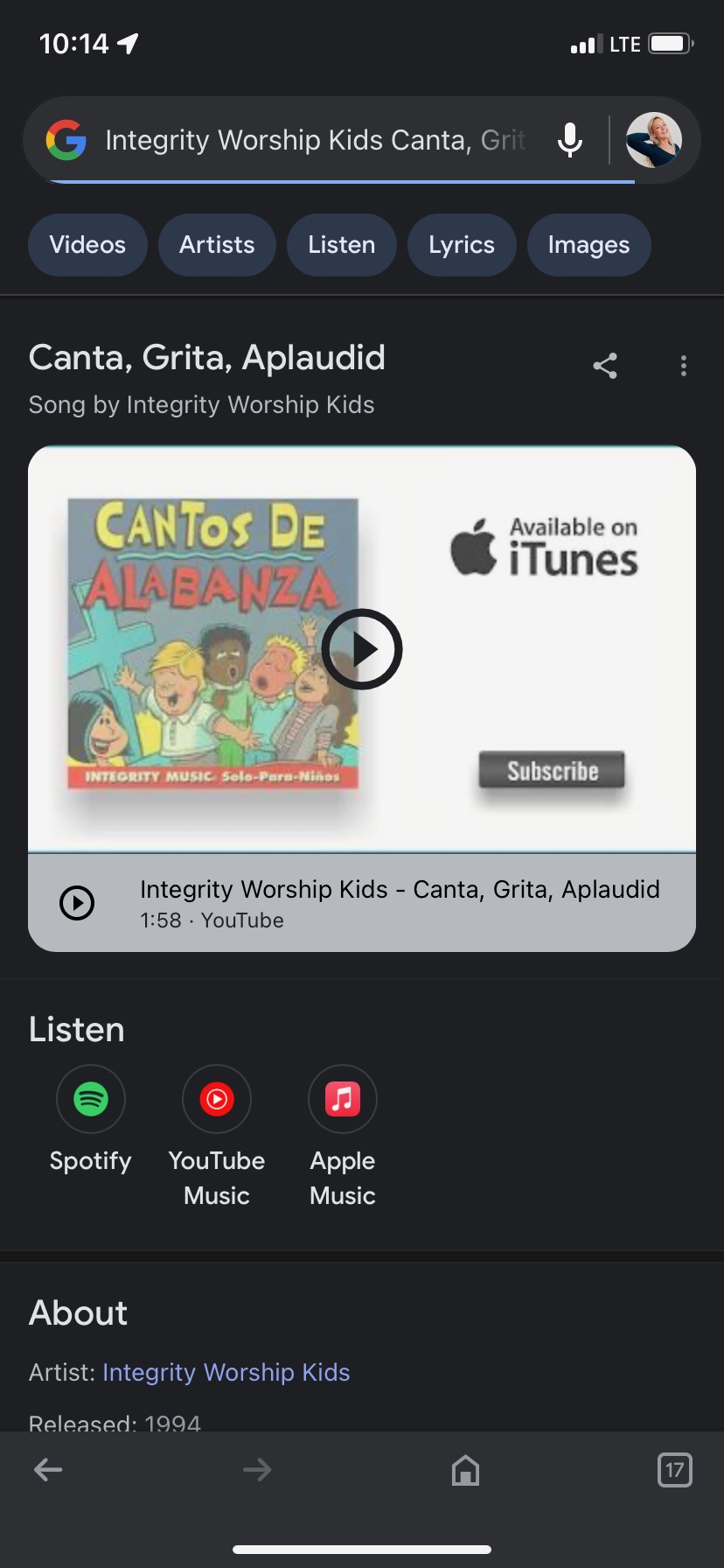The height and width of the screenshot is (1568, 724).
Task: Go back with the left arrow
Action: [x=48, y=1469]
